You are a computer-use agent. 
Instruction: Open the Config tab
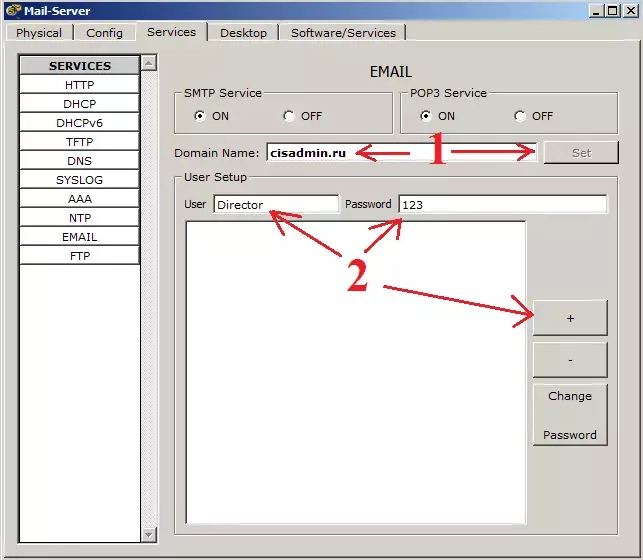pyautogui.click(x=104, y=33)
